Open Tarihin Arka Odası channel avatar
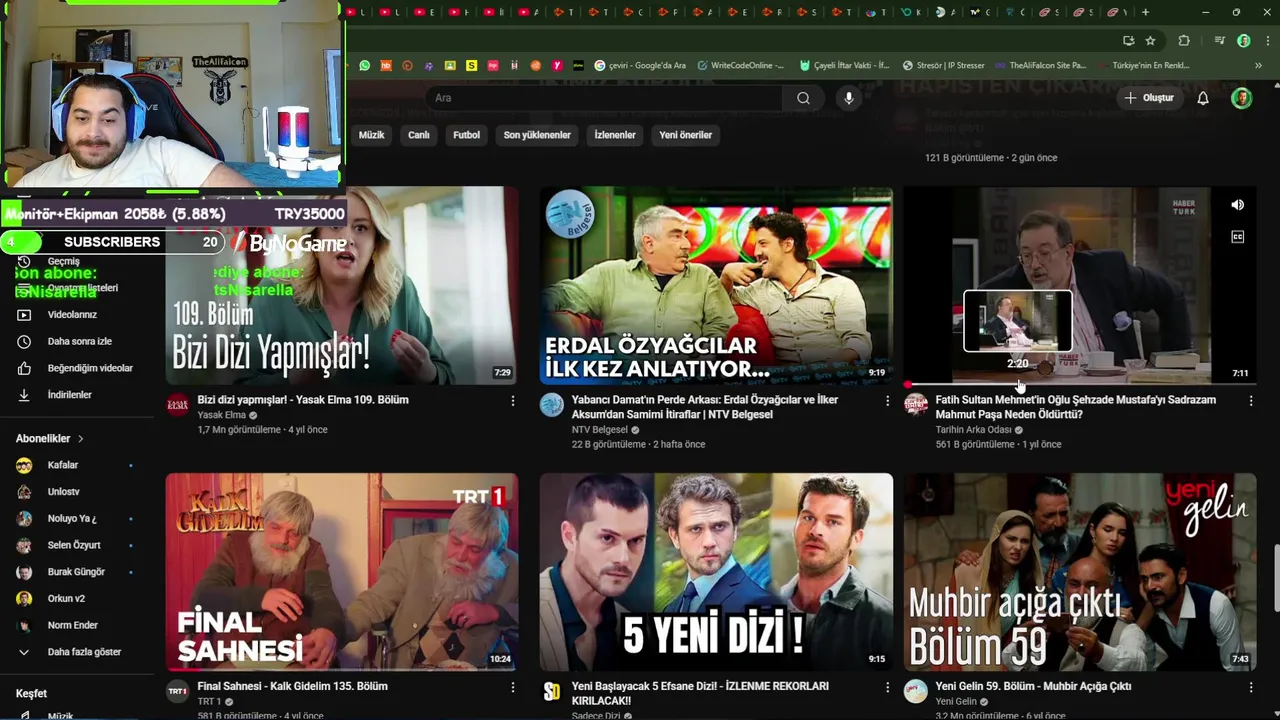The width and height of the screenshot is (1280, 720). [915, 405]
